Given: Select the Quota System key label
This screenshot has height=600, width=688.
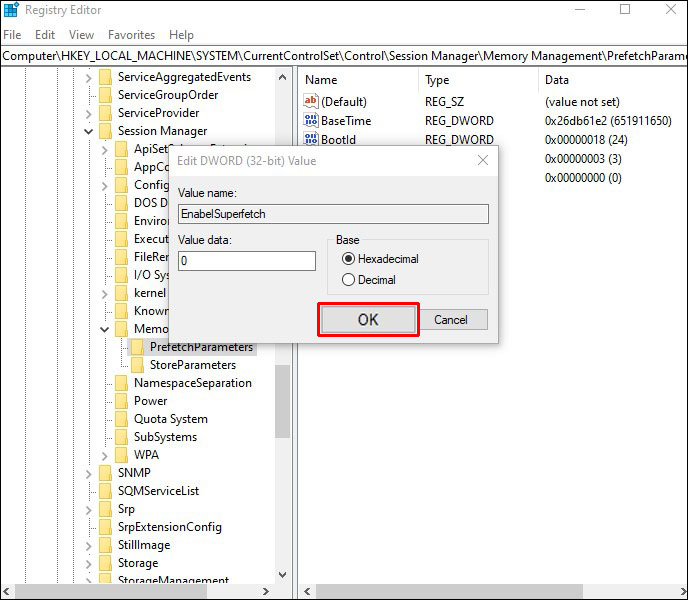Looking at the screenshot, I should point(171,419).
